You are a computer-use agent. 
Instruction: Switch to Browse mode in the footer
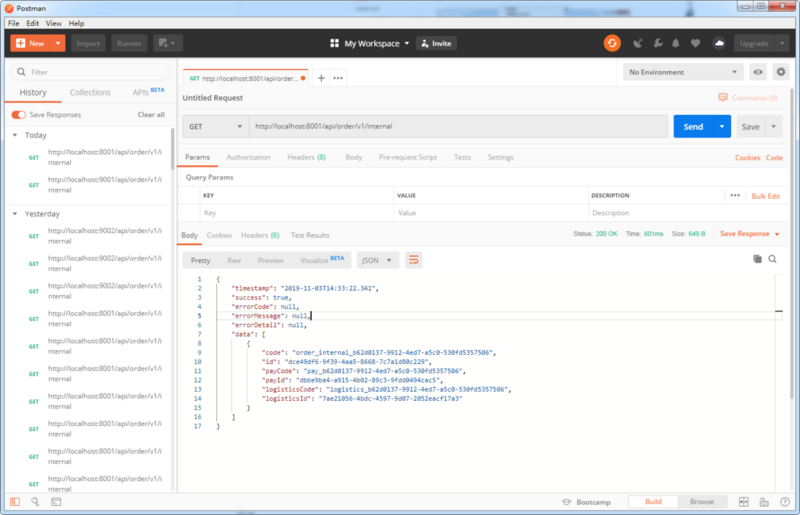(x=702, y=502)
